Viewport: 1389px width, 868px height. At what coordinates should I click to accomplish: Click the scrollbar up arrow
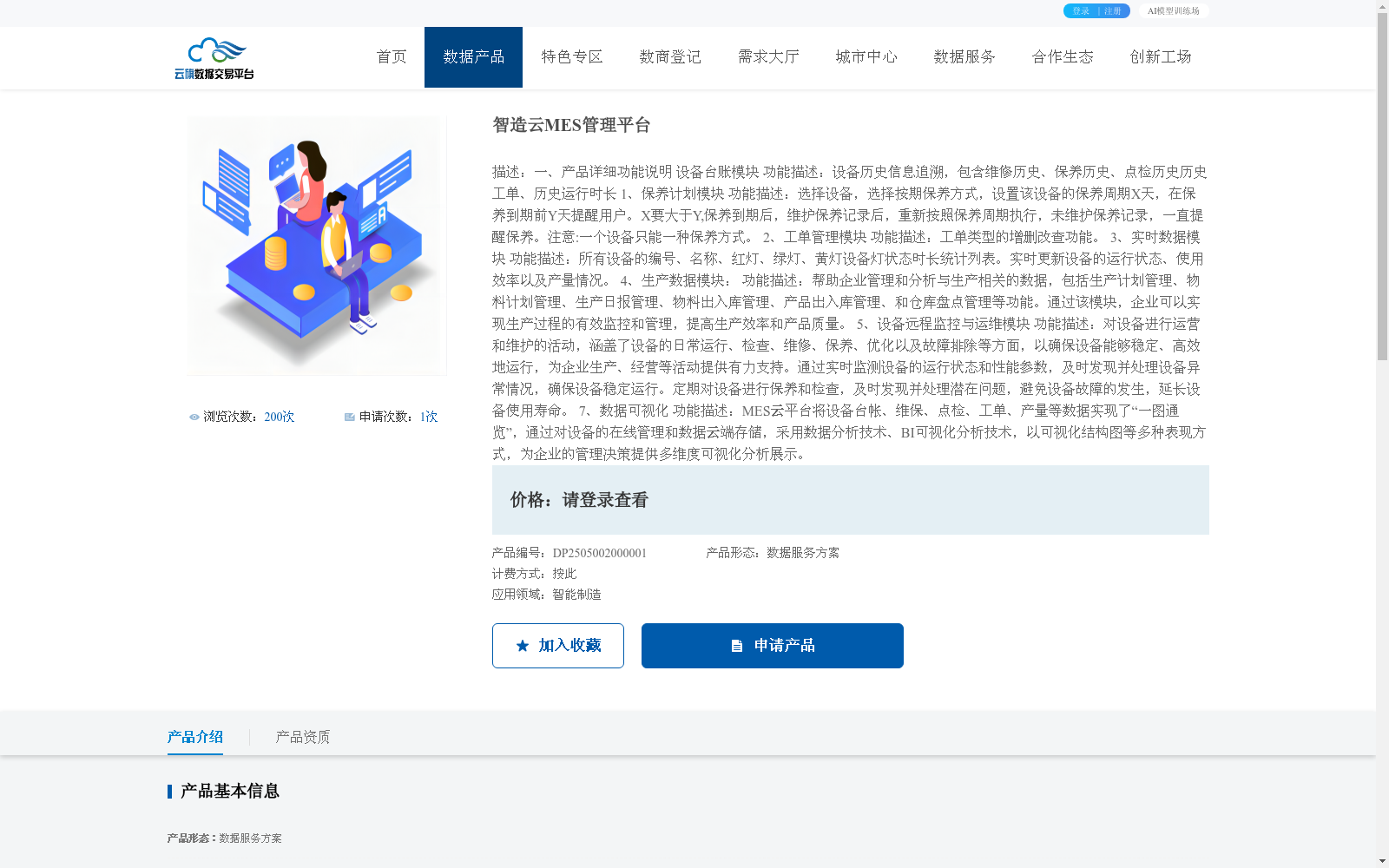pyautogui.click(x=1383, y=6)
